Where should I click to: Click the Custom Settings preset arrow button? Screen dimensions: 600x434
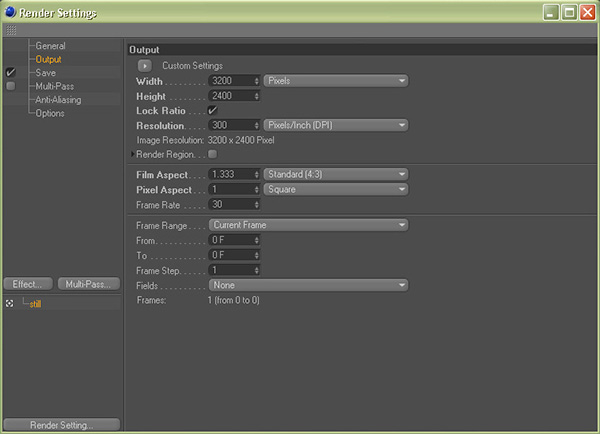click(x=145, y=66)
